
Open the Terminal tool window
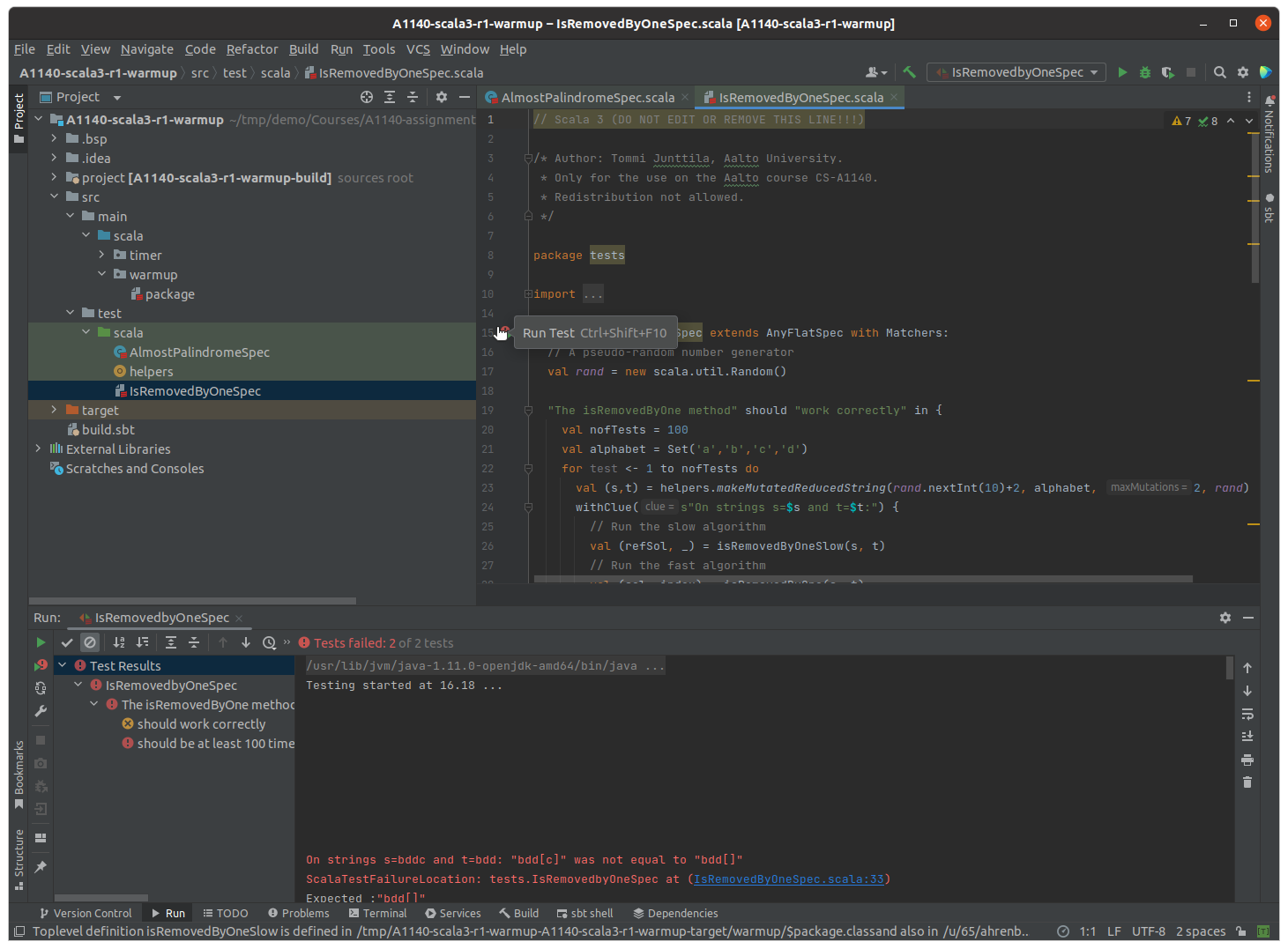tap(377, 913)
